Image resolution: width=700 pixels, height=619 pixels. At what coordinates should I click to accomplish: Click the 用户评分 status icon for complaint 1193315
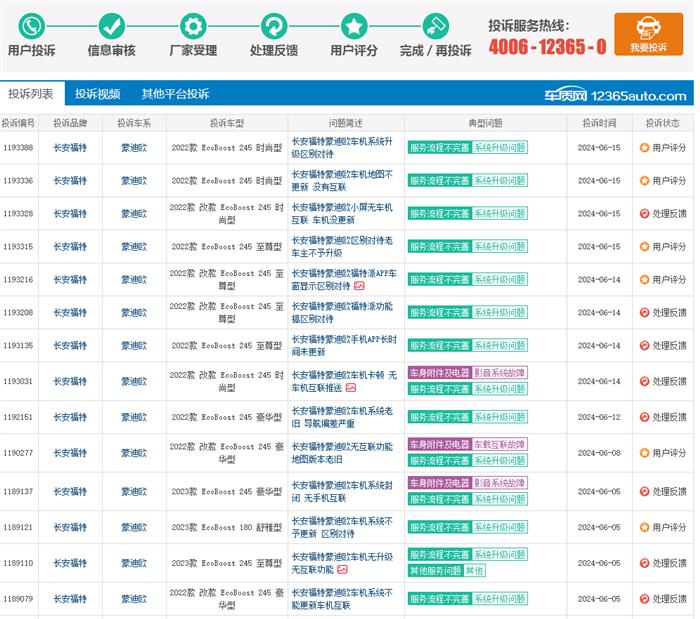click(x=644, y=246)
